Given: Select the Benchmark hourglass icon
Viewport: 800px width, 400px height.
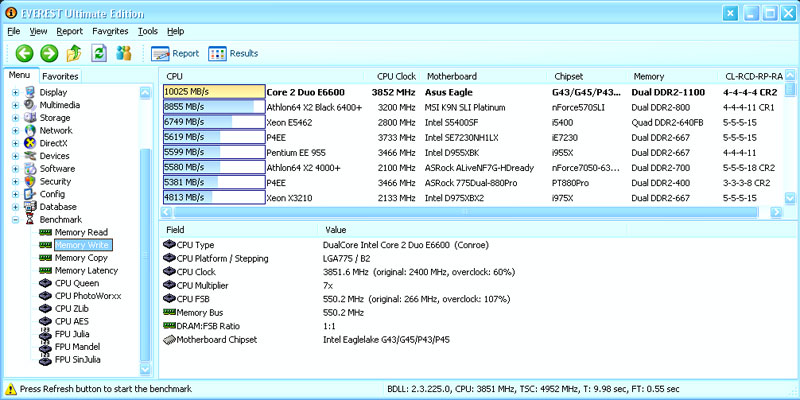Looking at the screenshot, I should click(30, 220).
